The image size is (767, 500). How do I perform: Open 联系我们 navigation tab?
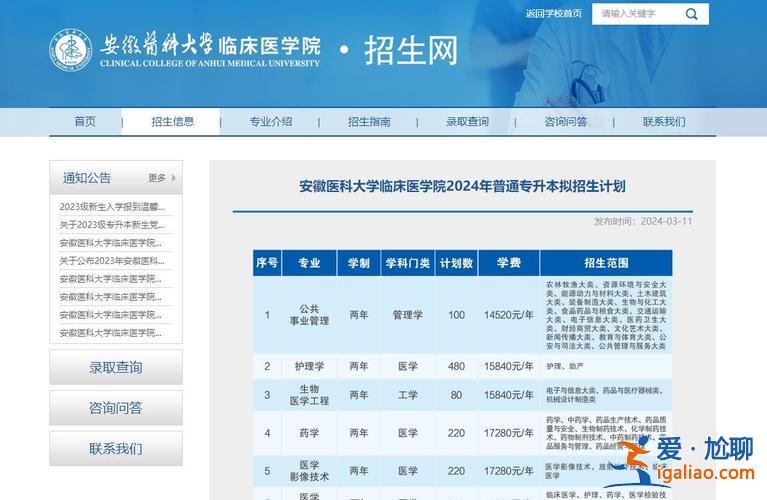tap(664, 121)
